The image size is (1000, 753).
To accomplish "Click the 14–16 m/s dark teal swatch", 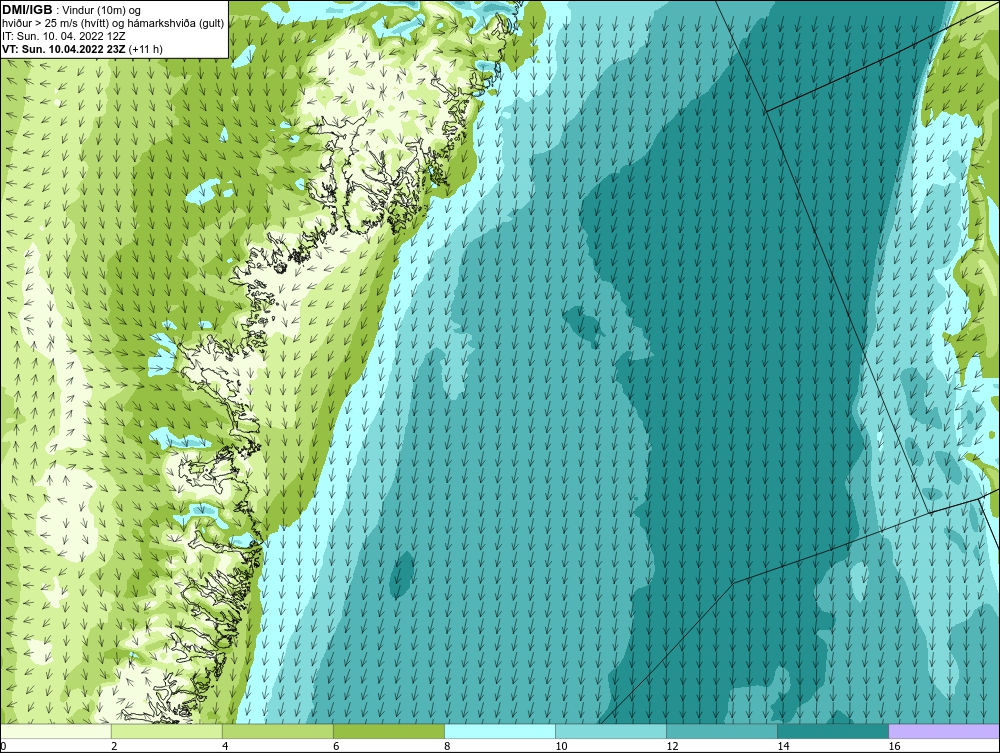I will pyautogui.click(x=833, y=731).
